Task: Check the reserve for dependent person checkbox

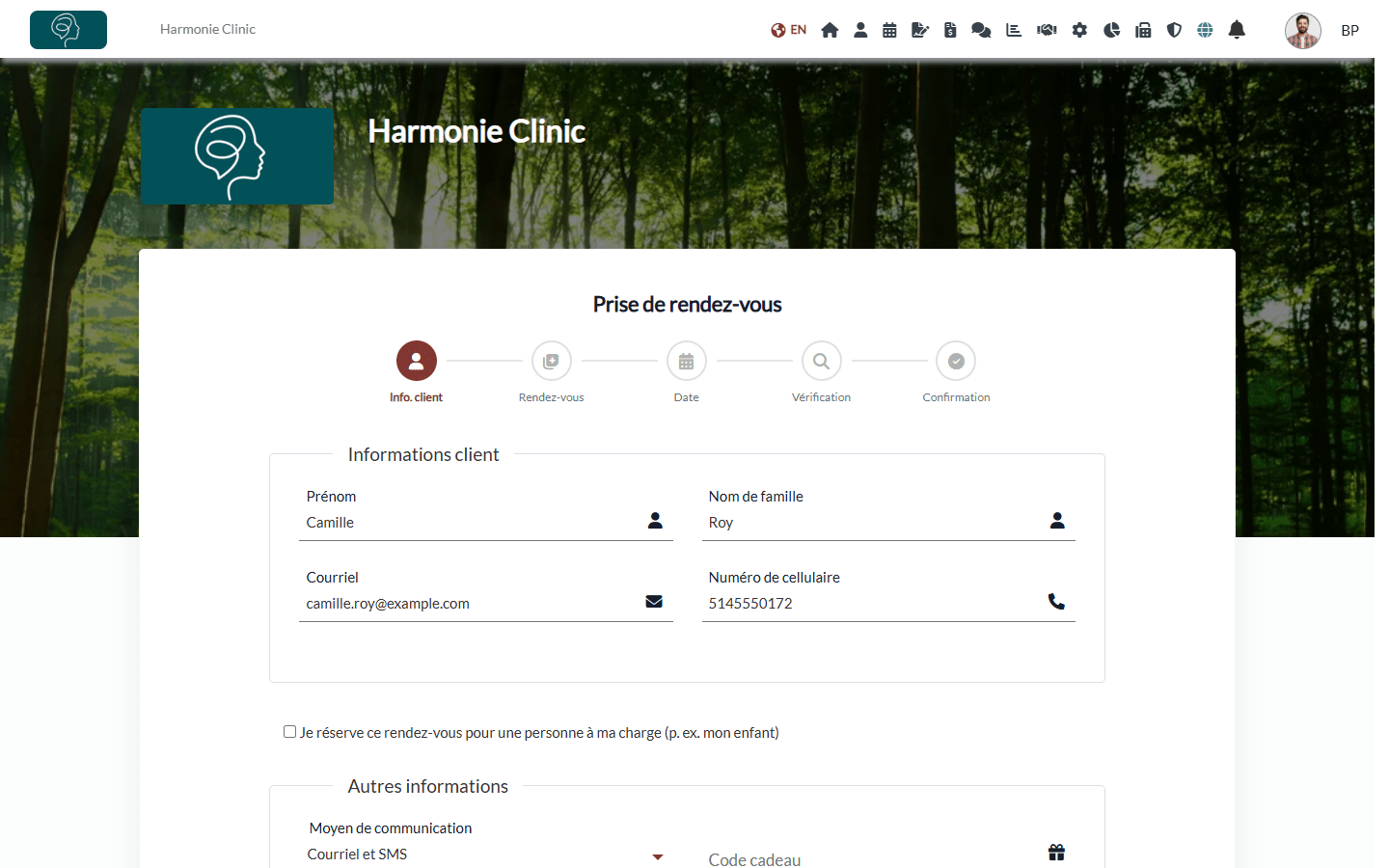Action: (x=289, y=732)
